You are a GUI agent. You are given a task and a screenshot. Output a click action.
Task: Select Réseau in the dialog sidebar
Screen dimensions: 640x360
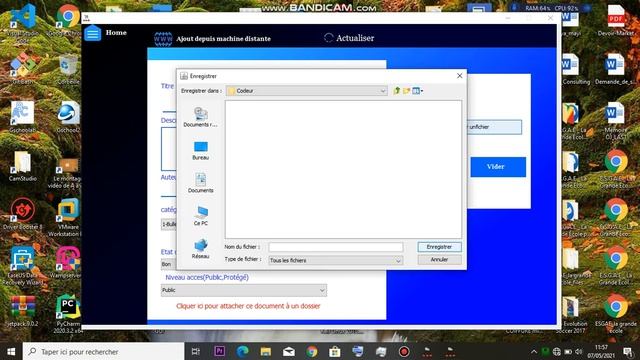coord(200,249)
